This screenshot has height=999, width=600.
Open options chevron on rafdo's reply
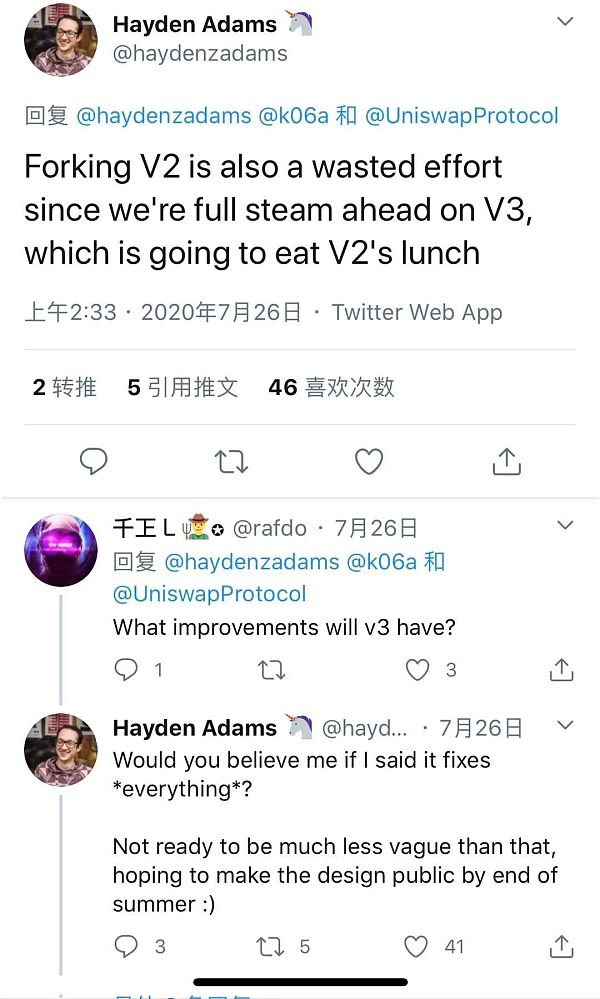point(565,525)
